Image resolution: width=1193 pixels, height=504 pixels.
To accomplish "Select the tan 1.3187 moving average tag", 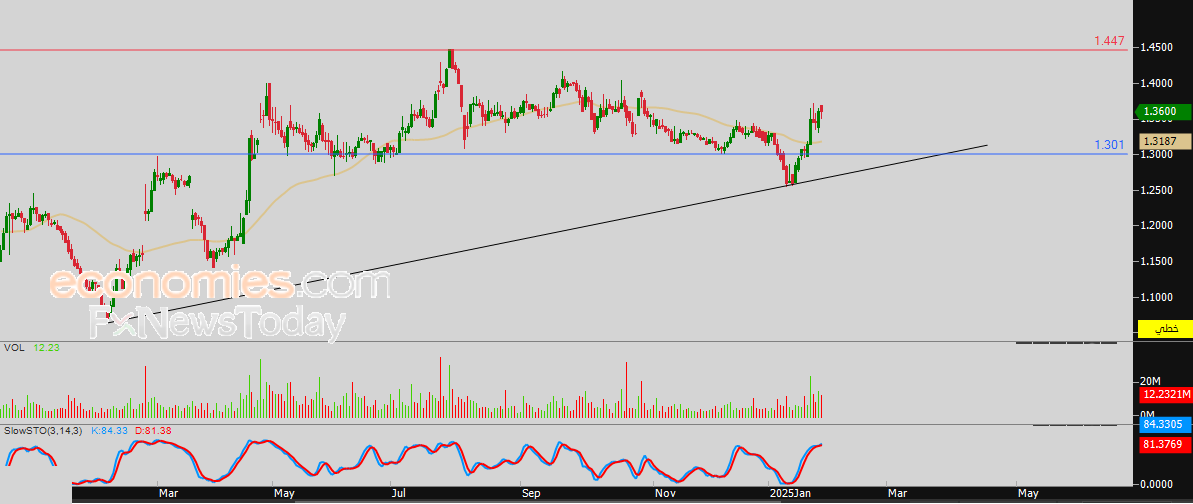I will click(x=1163, y=142).
